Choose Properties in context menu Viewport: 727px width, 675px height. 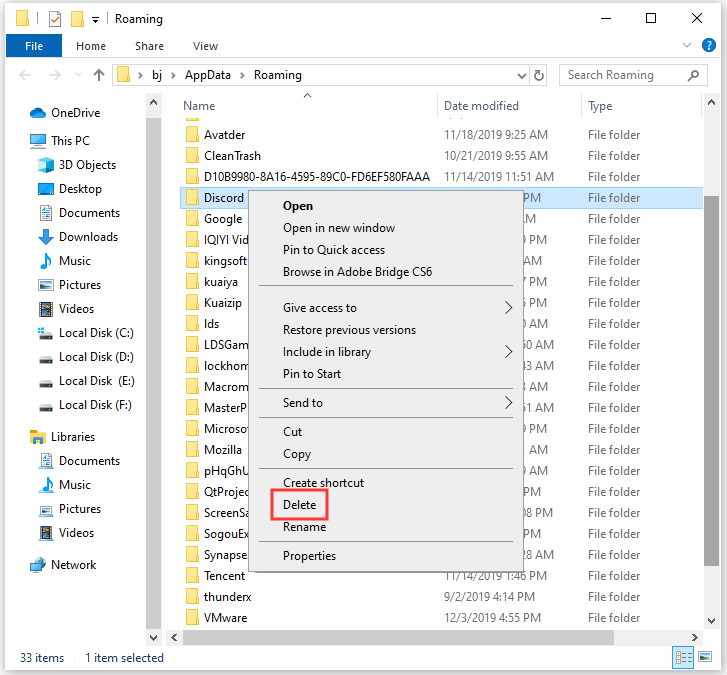click(386, 556)
